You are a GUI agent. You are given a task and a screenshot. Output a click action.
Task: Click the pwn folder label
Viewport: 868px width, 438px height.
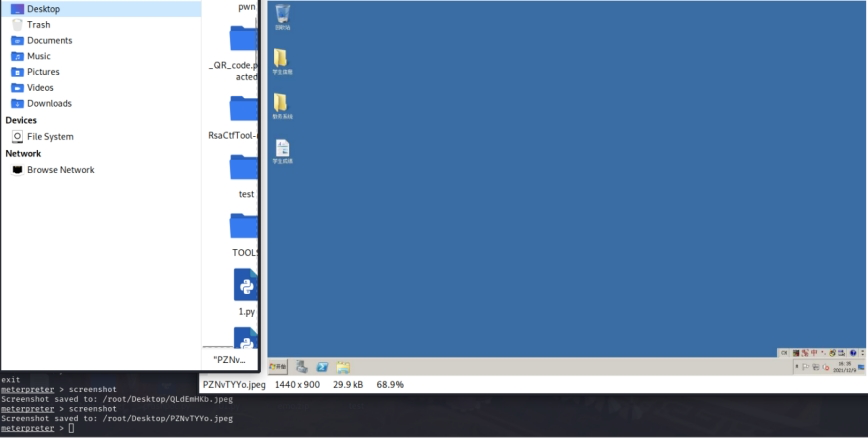(x=247, y=7)
